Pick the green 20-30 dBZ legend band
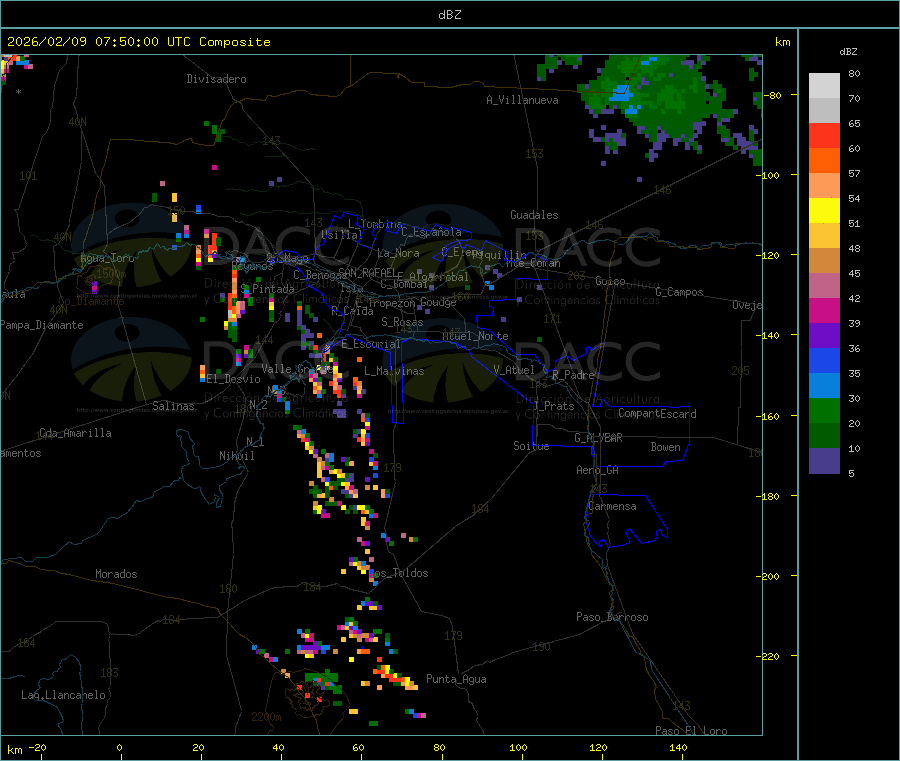Image resolution: width=900 pixels, height=761 pixels. click(824, 410)
